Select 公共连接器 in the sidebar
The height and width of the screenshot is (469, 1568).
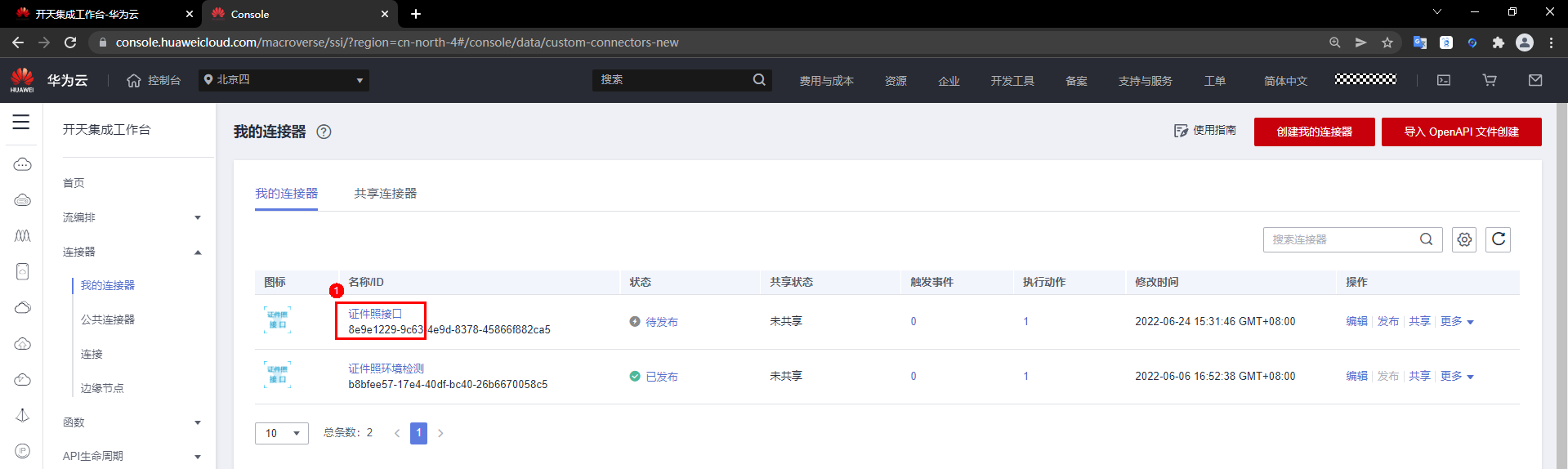pyautogui.click(x=107, y=319)
